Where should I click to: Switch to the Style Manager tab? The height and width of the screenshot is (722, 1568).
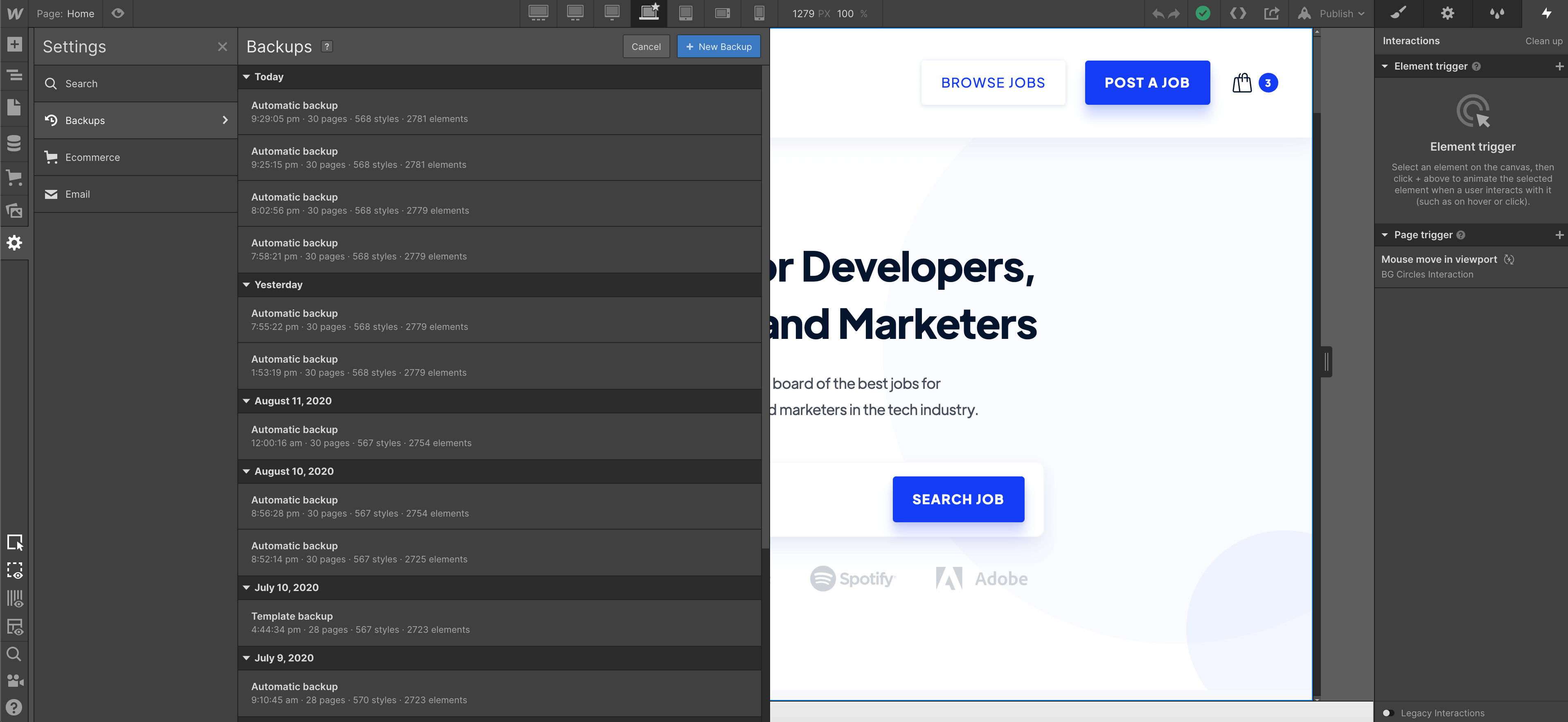click(1497, 14)
